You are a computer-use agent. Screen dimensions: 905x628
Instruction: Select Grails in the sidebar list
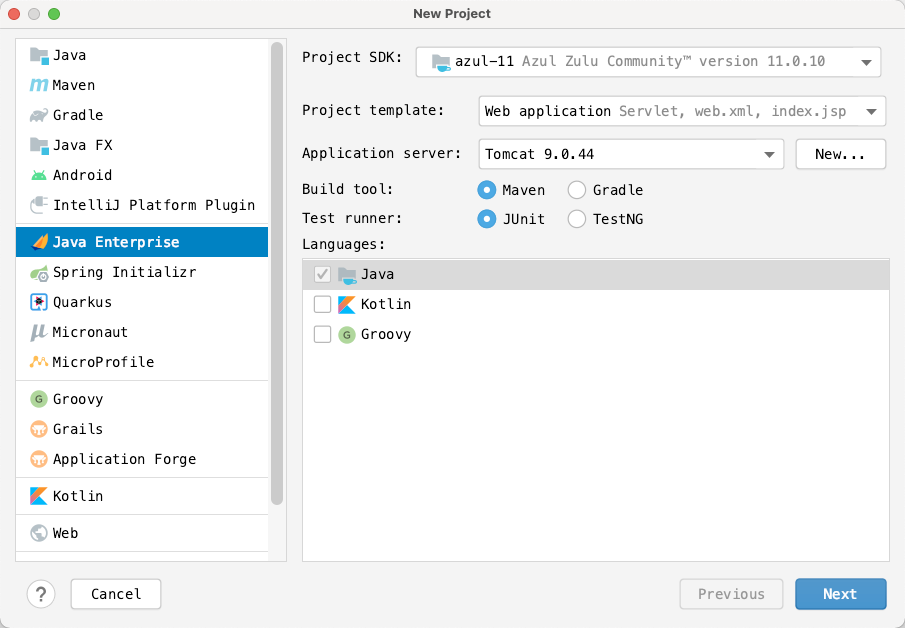coord(142,429)
